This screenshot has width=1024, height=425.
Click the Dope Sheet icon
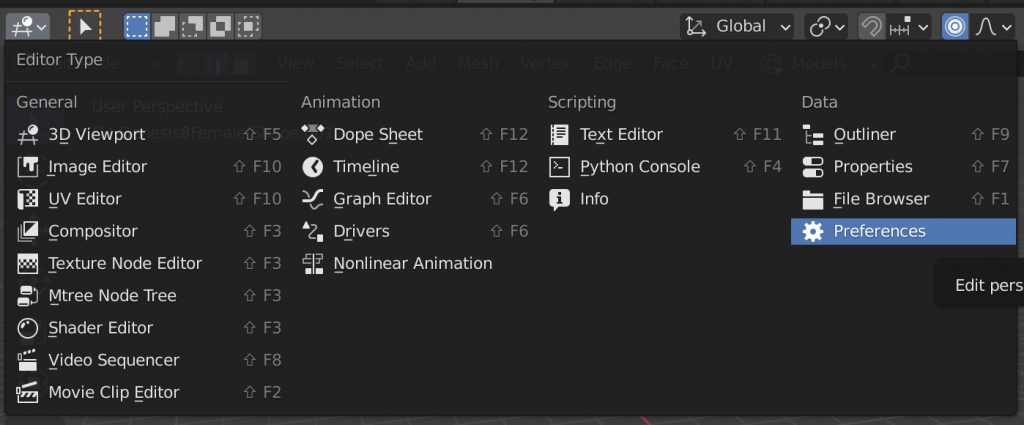pyautogui.click(x=313, y=134)
